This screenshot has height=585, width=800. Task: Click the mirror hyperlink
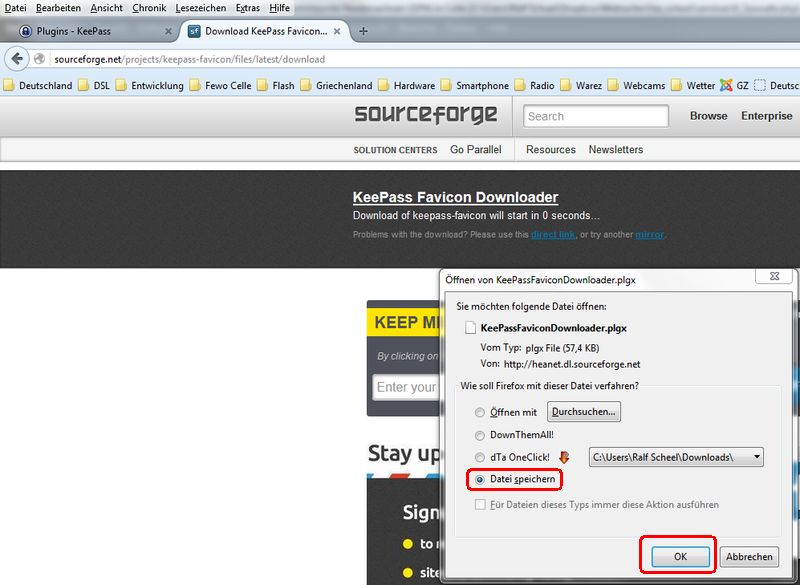tap(649, 235)
